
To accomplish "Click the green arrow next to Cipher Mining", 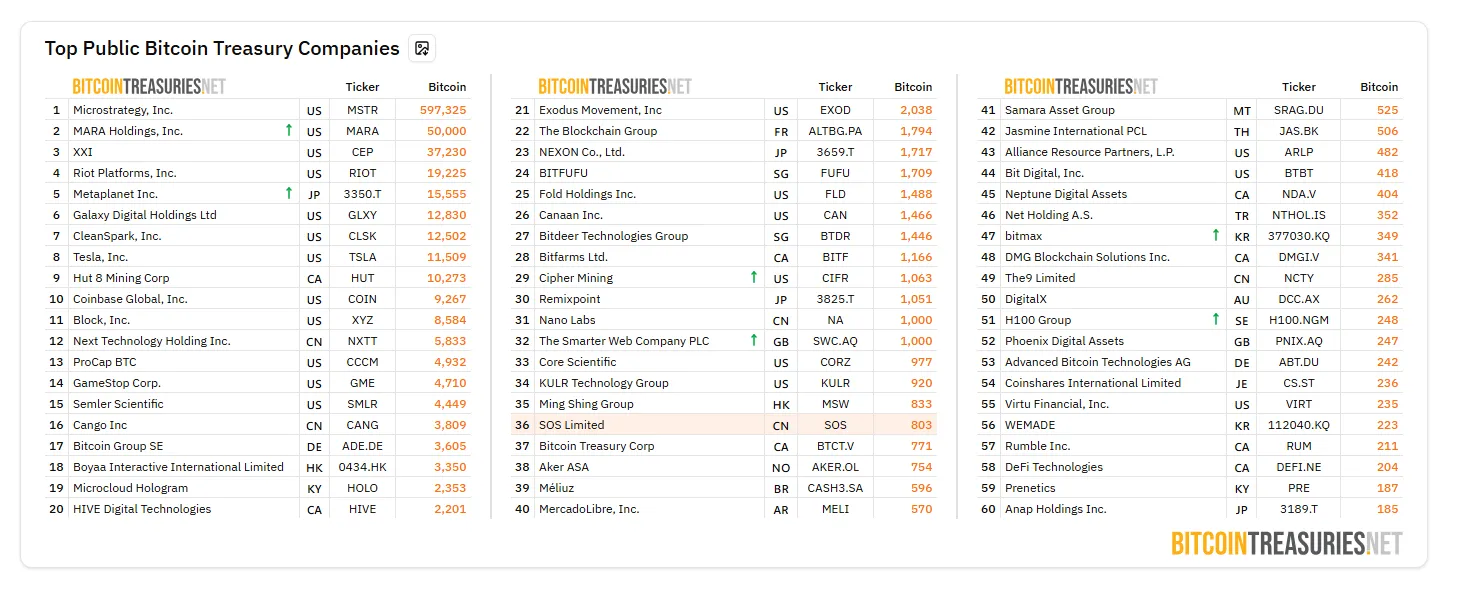I will (x=754, y=277).
